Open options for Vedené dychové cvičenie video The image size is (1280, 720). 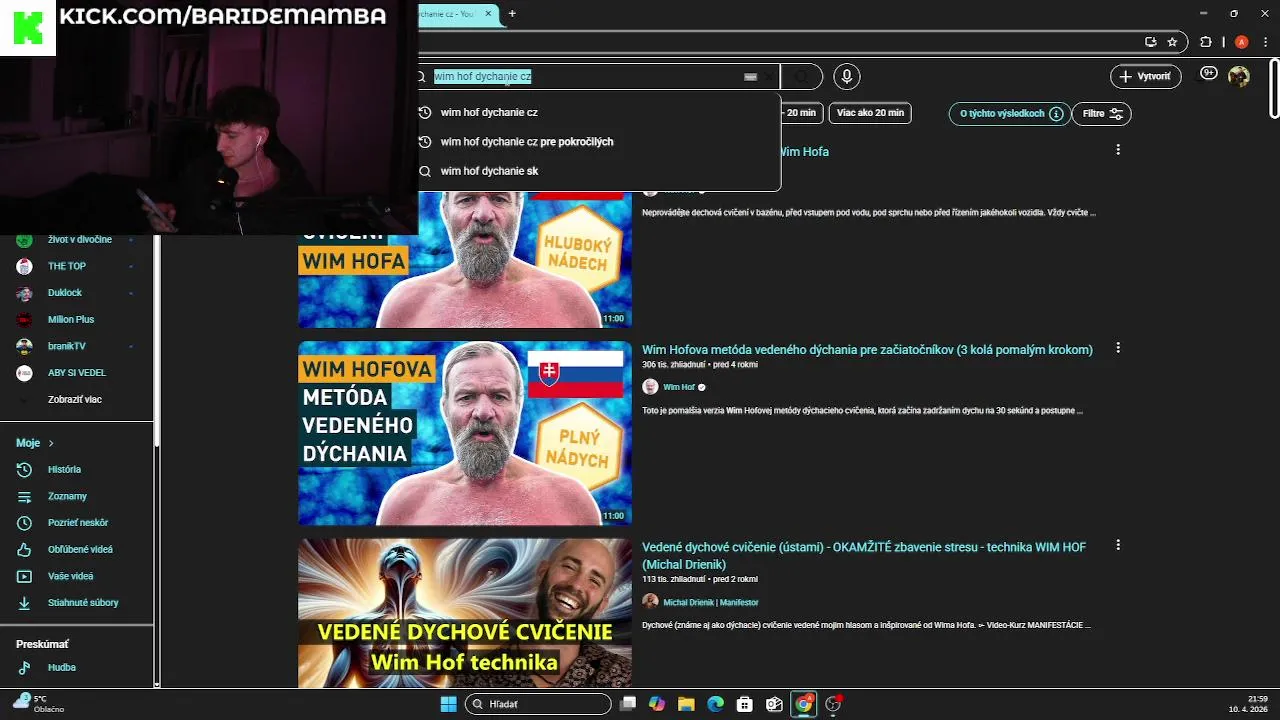point(1118,545)
